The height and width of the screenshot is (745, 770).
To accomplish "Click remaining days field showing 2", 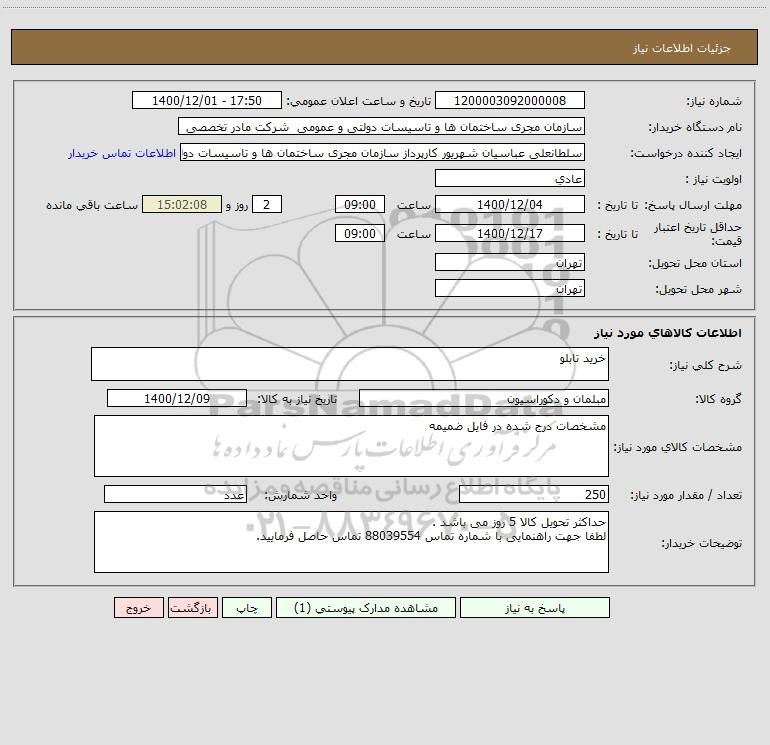I will [267, 204].
